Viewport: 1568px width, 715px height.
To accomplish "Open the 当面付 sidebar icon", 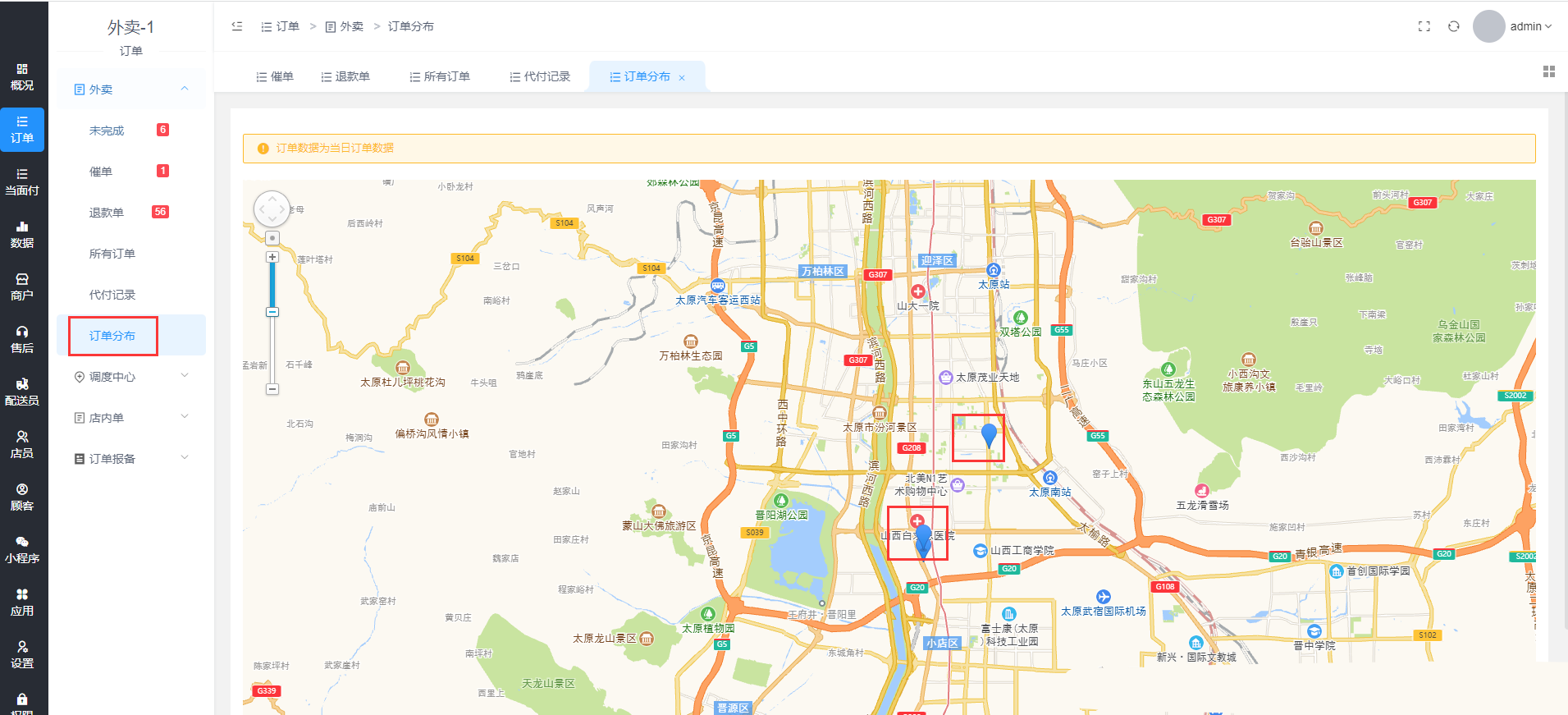I will point(22,182).
